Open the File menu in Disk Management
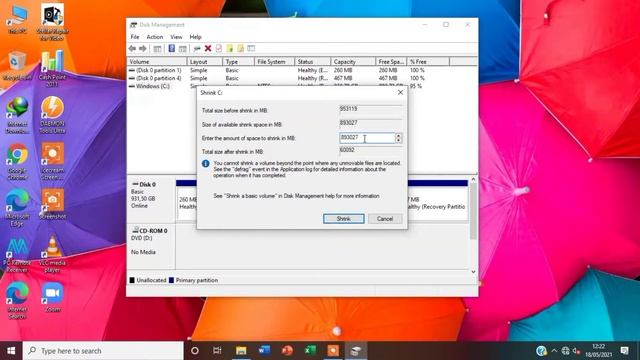640x360 pixels. pos(135,37)
